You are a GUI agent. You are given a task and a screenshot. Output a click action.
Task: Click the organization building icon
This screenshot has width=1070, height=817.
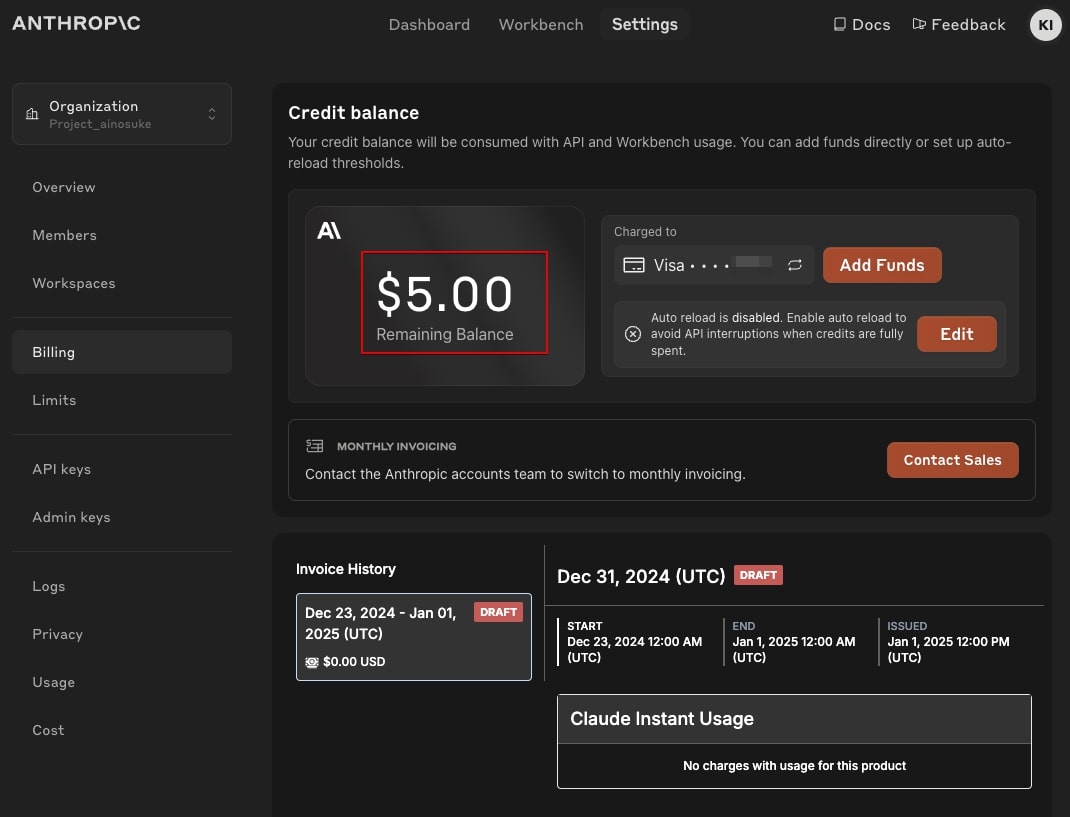[x=32, y=114]
